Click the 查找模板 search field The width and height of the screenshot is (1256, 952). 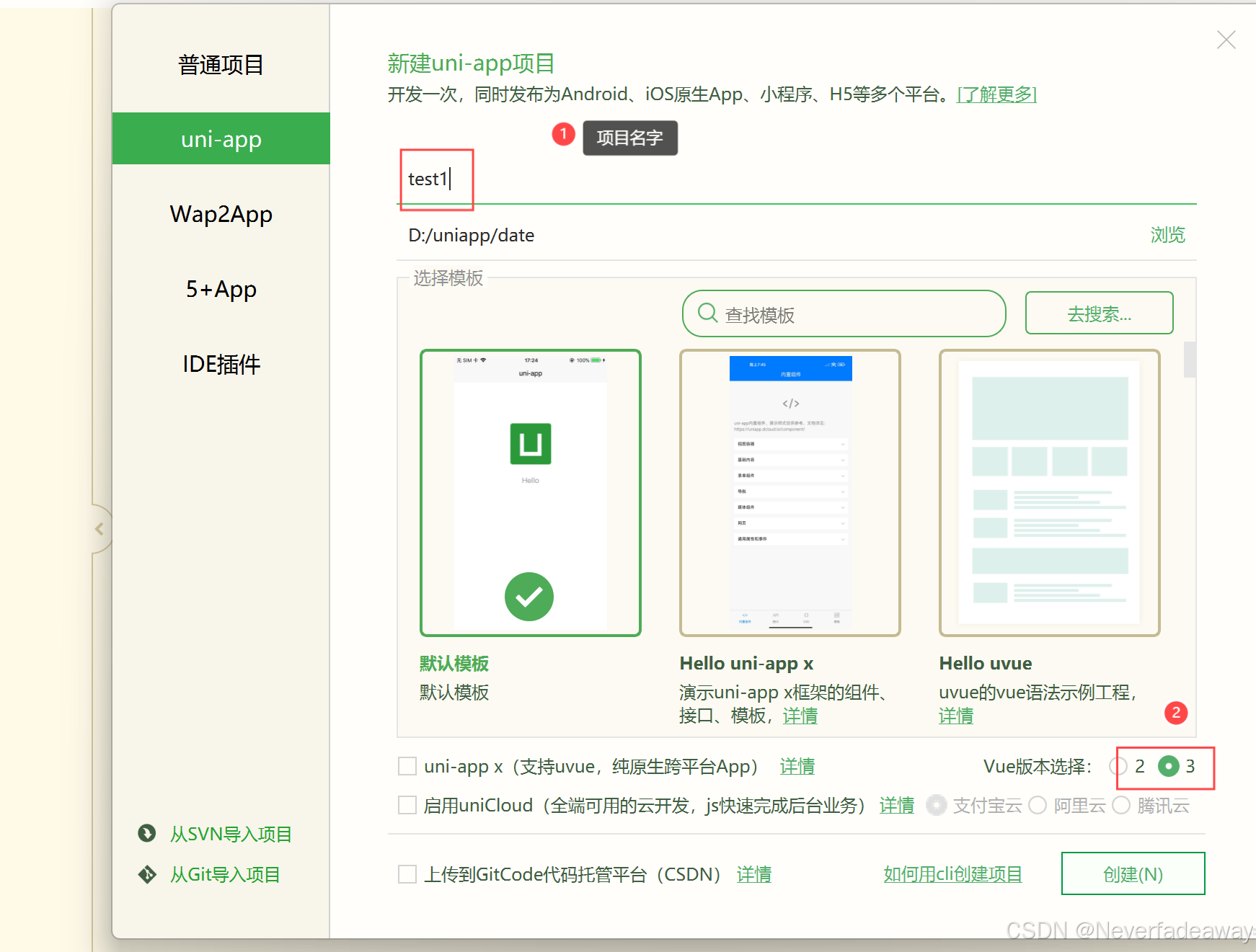[x=844, y=313]
